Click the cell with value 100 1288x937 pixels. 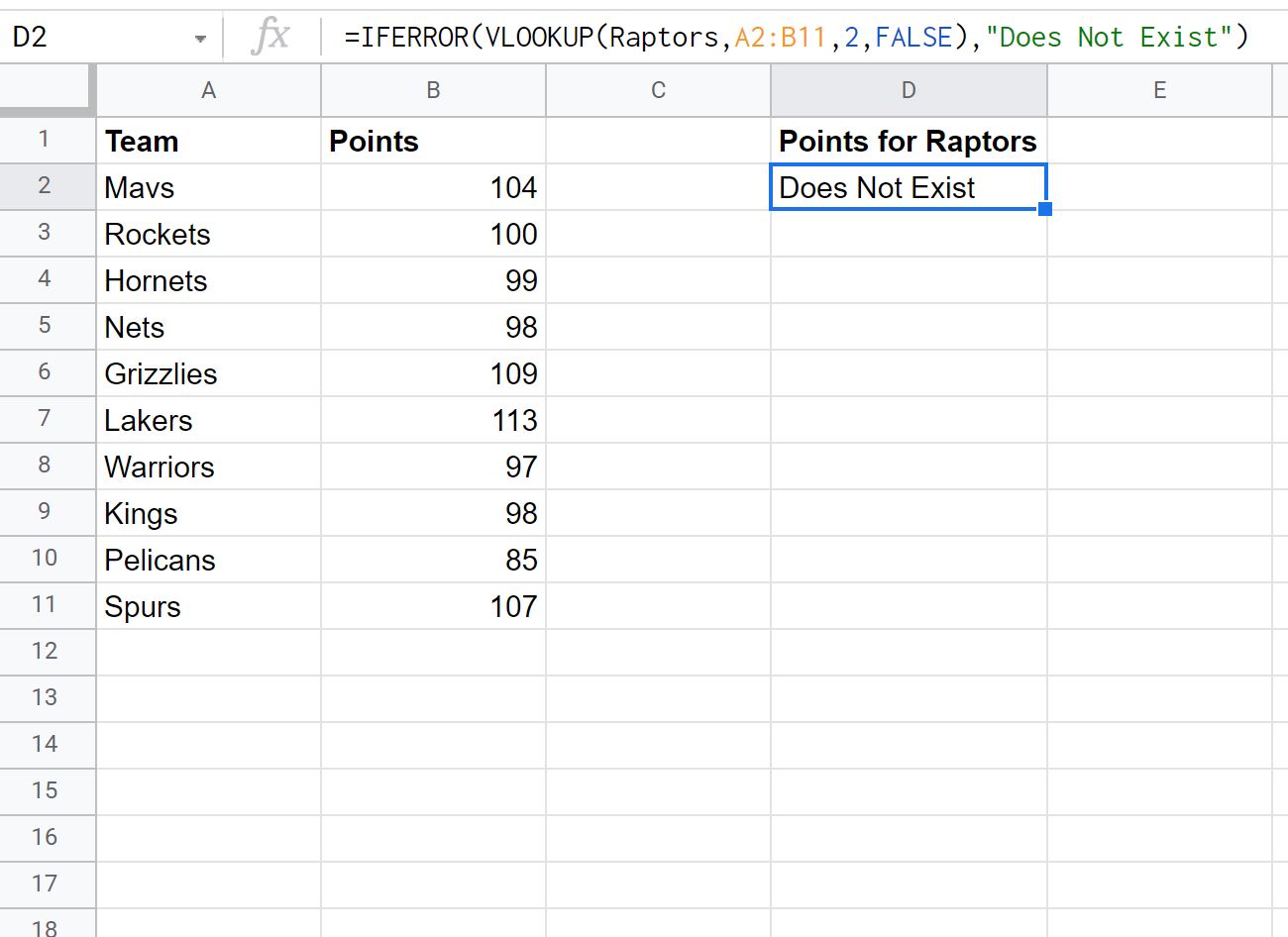(x=433, y=234)
